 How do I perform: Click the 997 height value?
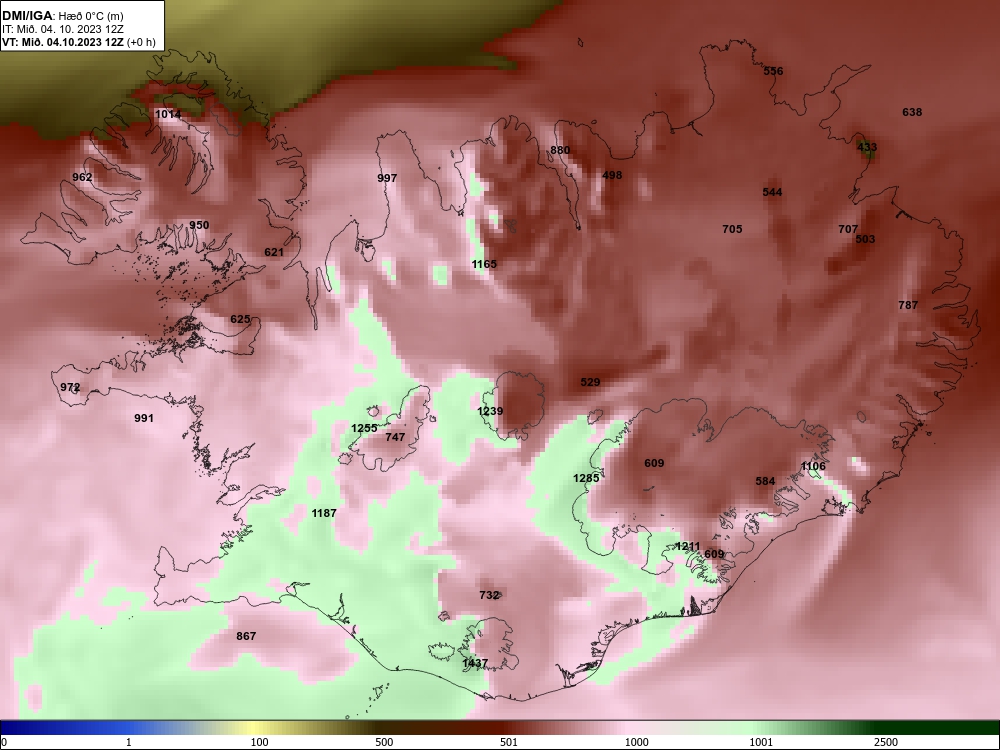pos(387,178)
